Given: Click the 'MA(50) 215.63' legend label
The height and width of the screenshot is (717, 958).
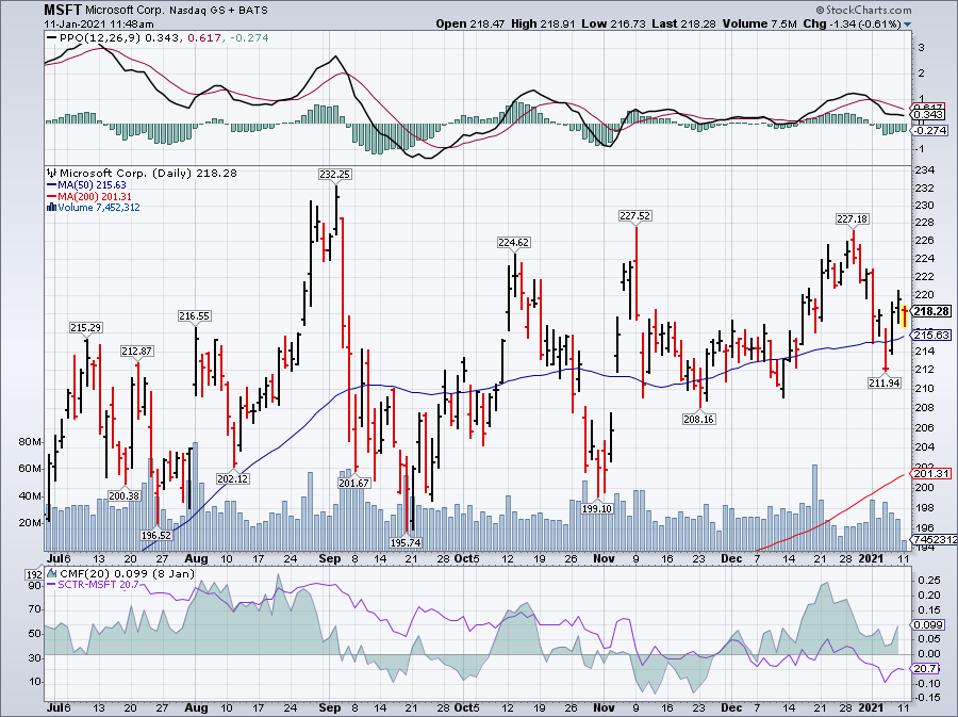Looking at the screenshot, I should [x=92, y=185].
